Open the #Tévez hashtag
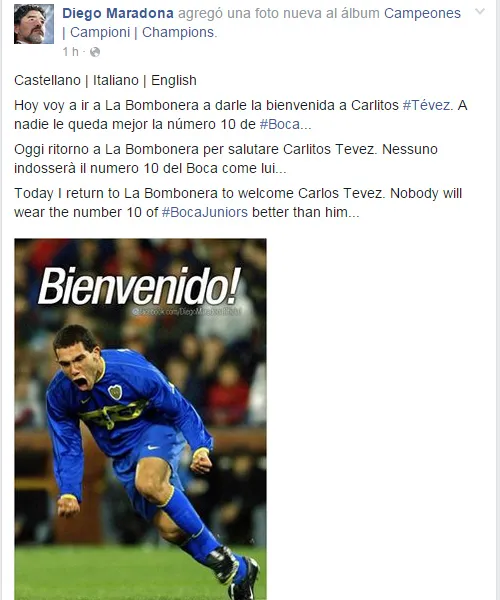 pos(427,105)
